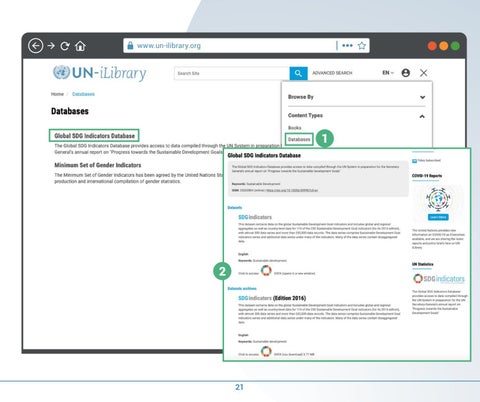Viewport: 480px width, 402px height.
Task: Reload the page with refresh icon
Action: 65,46
